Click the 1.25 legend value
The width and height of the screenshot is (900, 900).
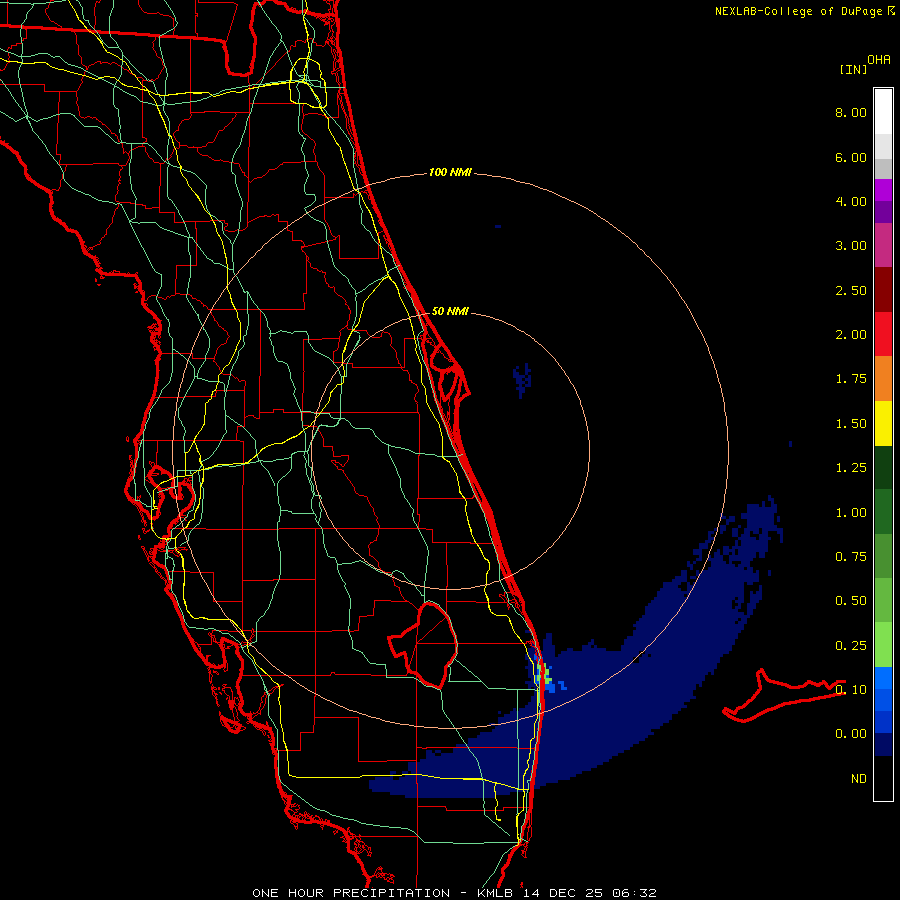(x=851, y=468)
